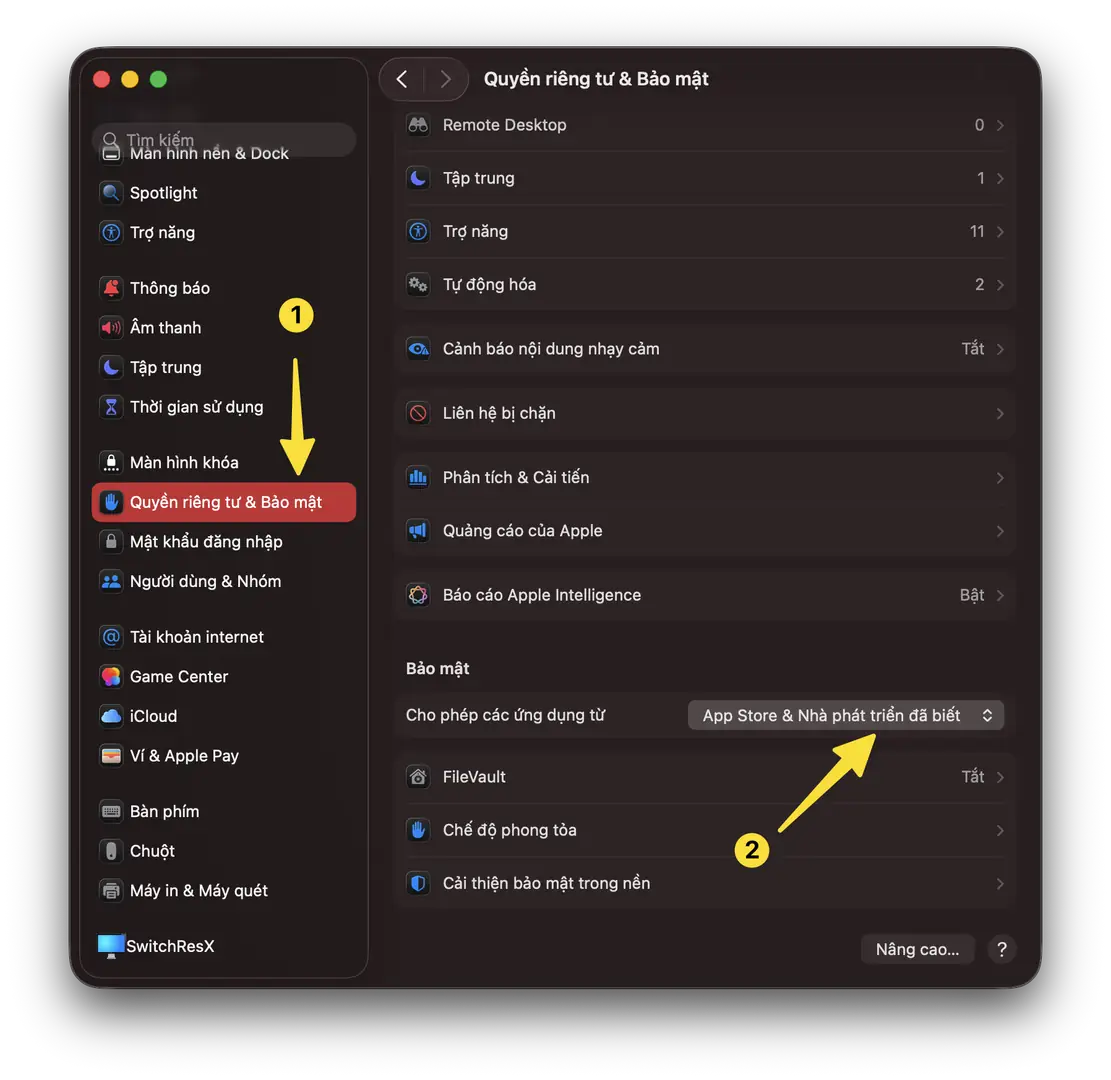This screenshot has height=1080, width=1111.
Task: Click the Bật value for Apple Intelligence report
Action: click(972, 595)
